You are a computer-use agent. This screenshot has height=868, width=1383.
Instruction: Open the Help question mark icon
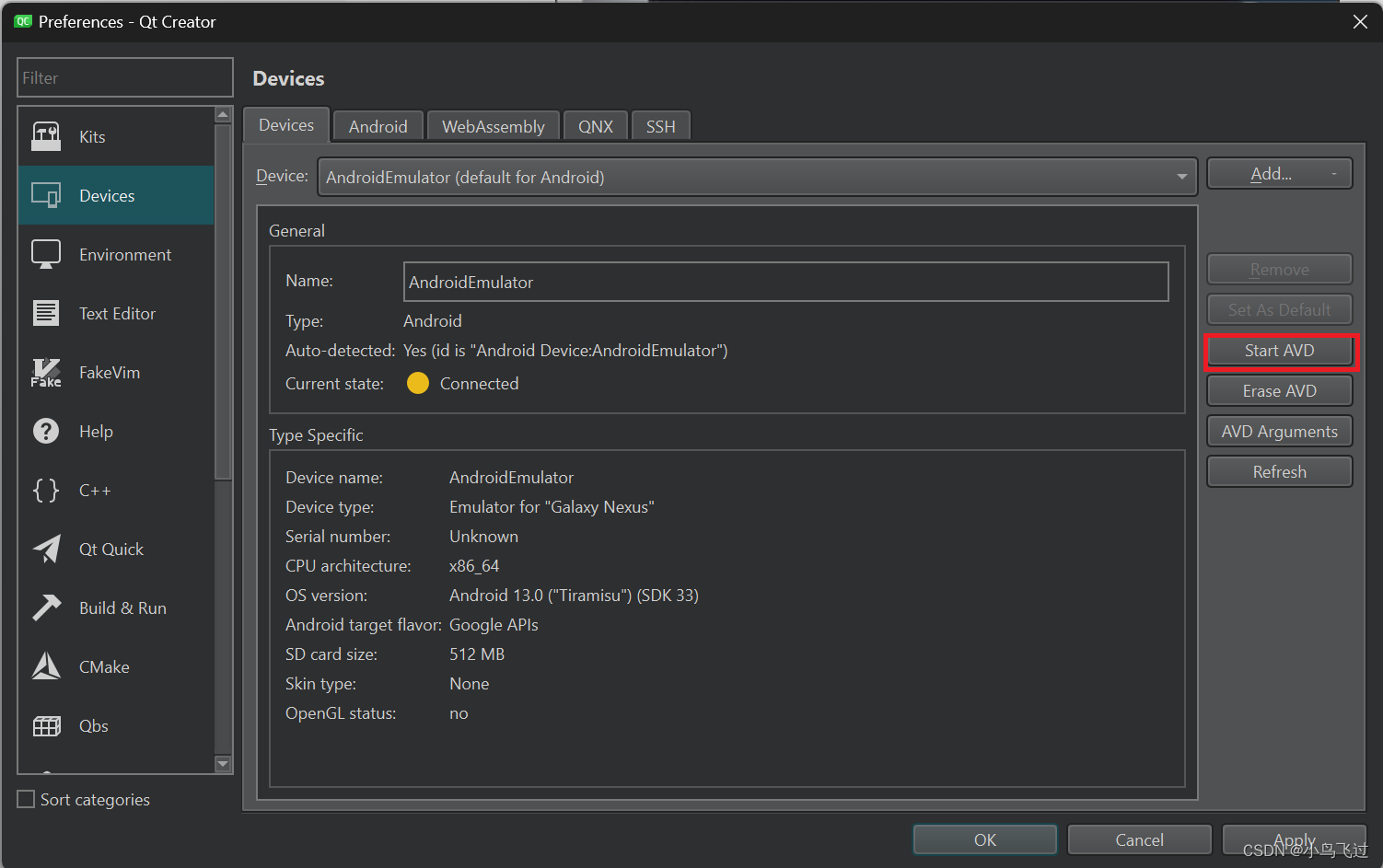pyautogui.click(x=46, y=431)
